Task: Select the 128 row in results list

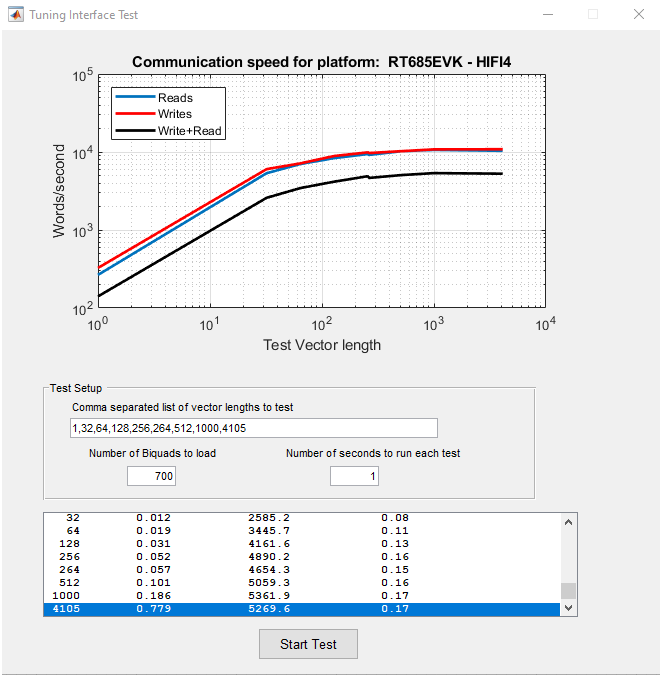Action: pyautogui.click(x=300, y=543)
